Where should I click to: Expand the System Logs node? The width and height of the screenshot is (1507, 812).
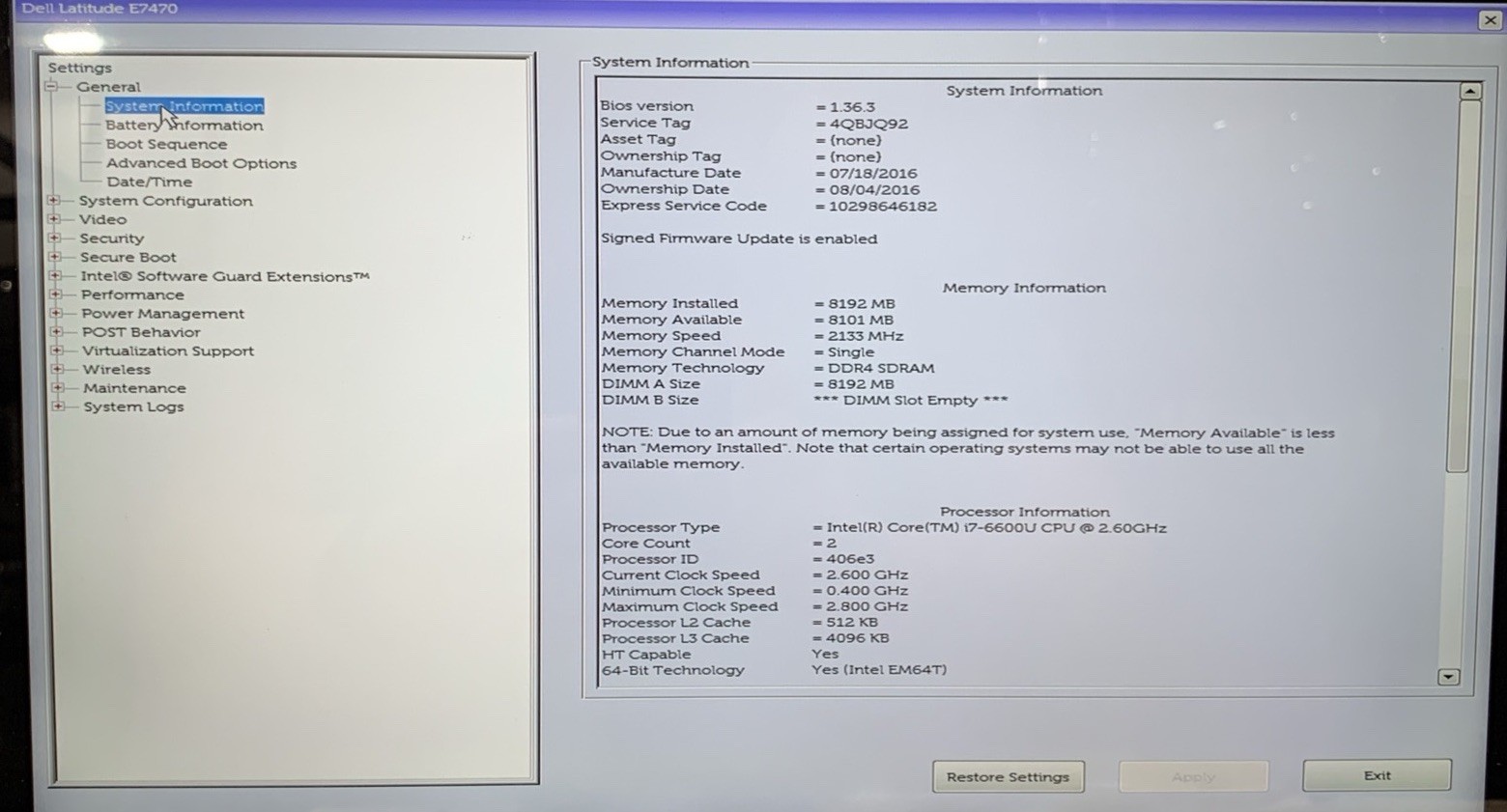coord(58,406)
